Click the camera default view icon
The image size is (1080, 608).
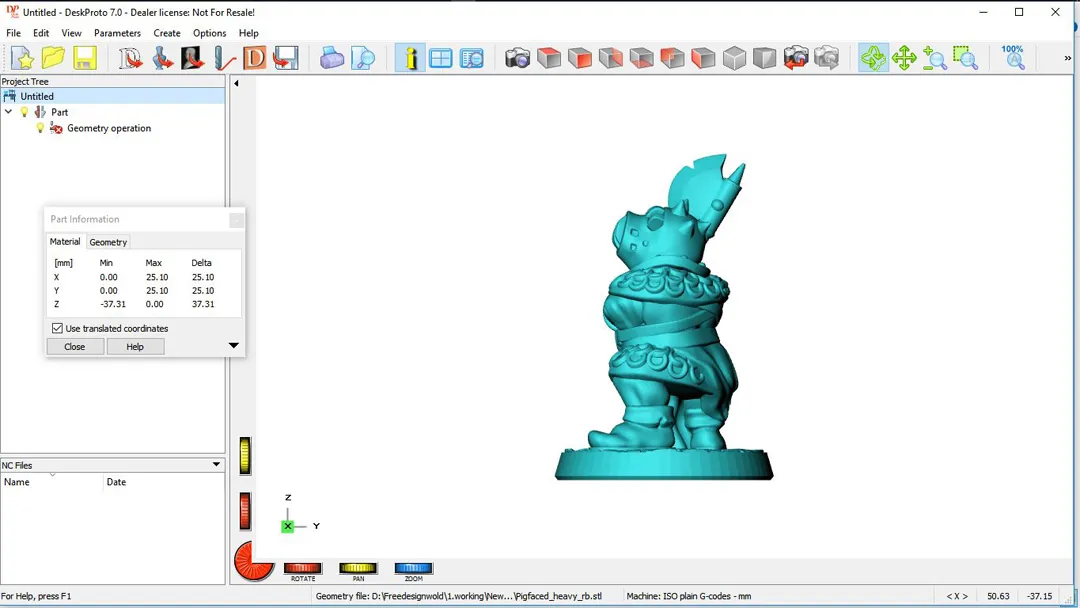(x=517, y=58)
